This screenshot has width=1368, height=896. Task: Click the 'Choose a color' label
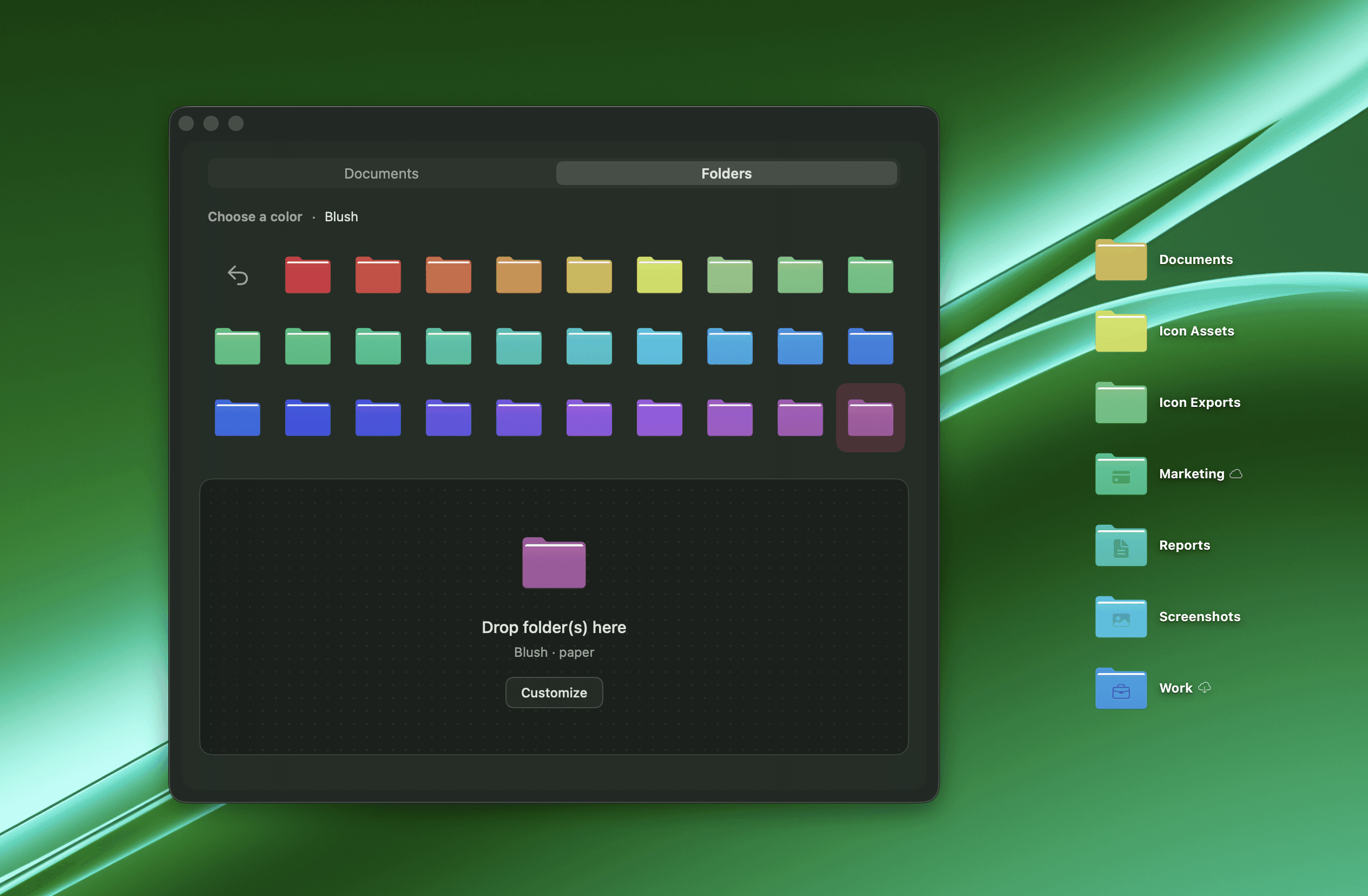click(255, 216)
